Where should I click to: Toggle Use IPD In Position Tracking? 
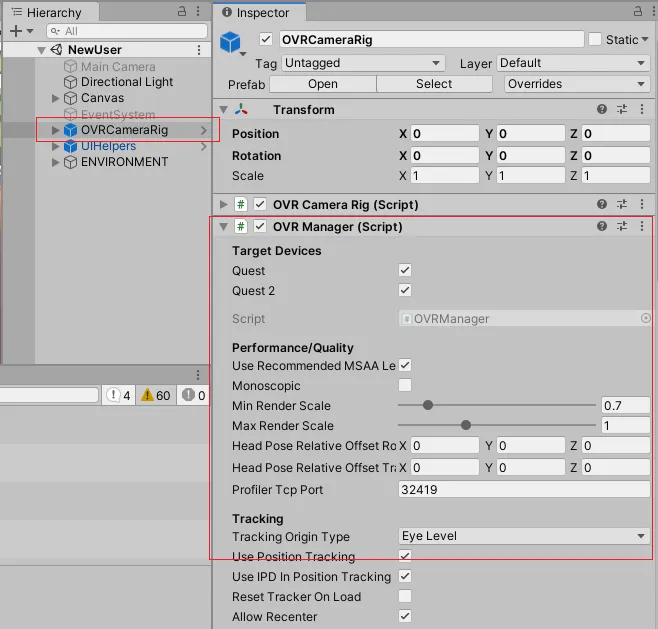click(x=405, y=576)
